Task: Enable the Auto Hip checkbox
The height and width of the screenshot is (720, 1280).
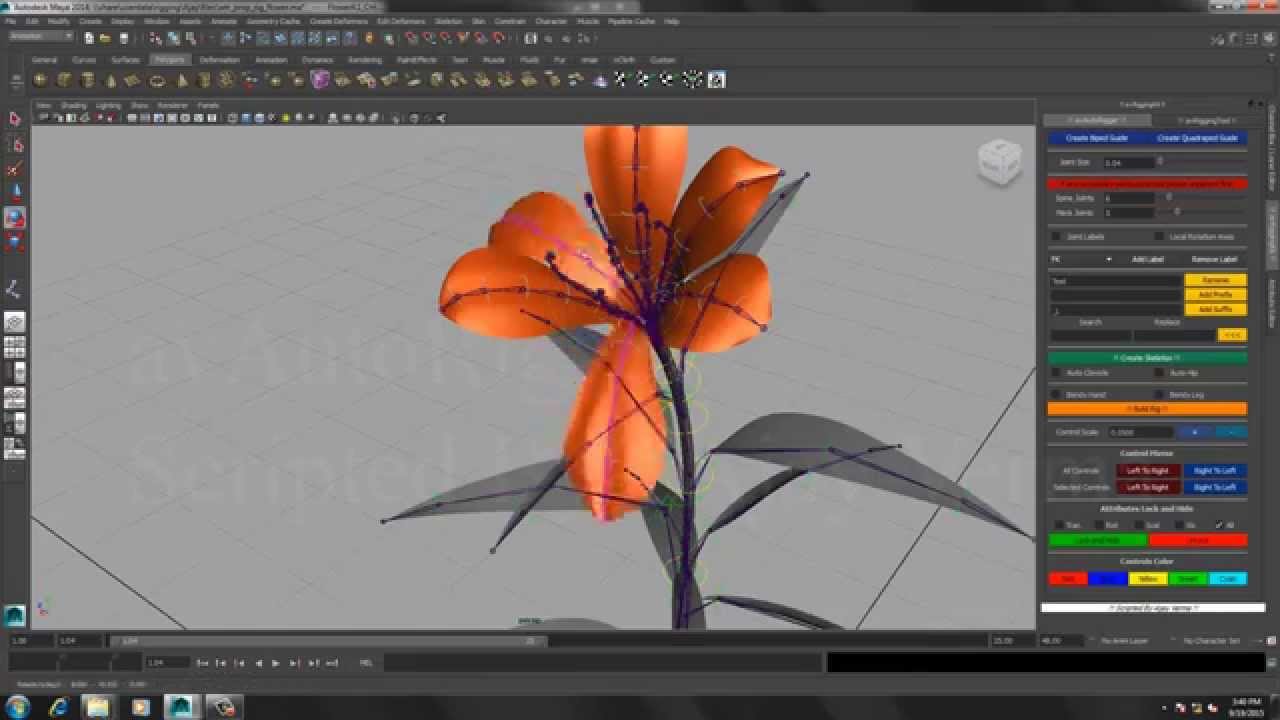Action: coord(1159,372)
